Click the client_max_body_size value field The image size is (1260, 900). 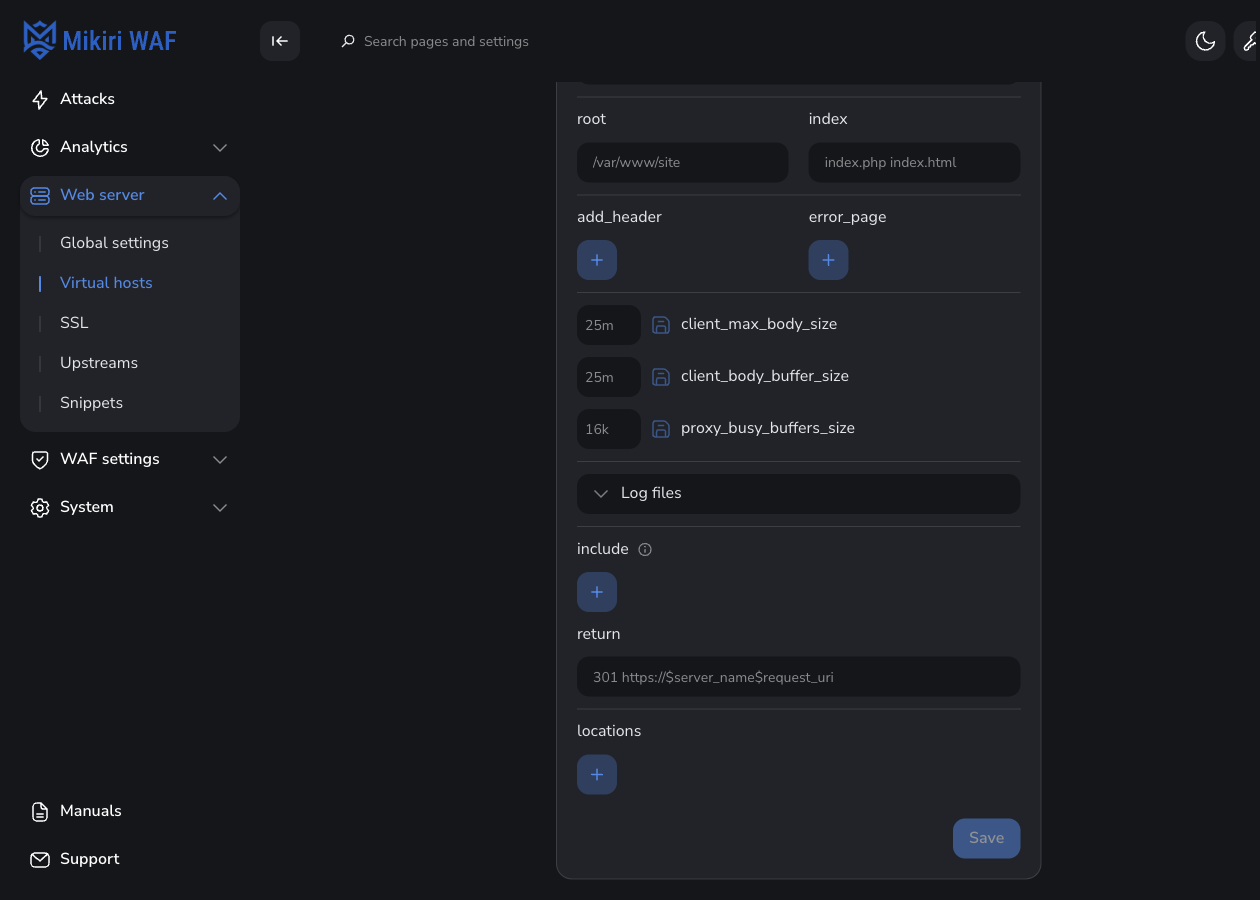609,325
